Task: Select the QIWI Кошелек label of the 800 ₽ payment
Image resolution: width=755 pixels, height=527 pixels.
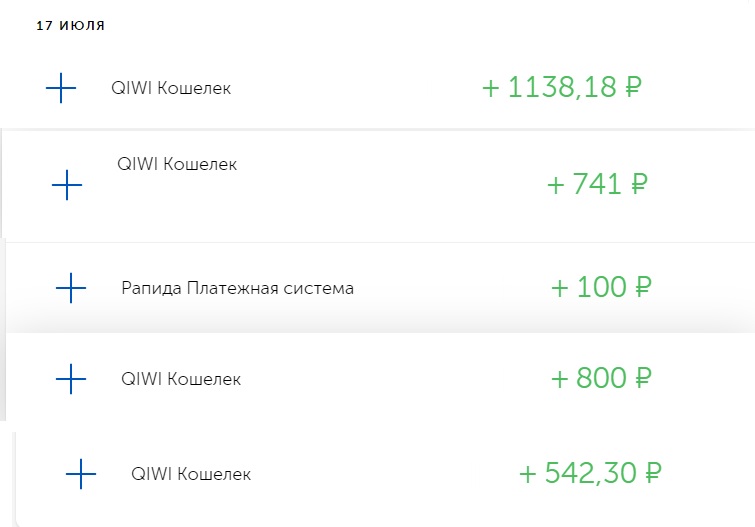Action: (x=181, y=379)
